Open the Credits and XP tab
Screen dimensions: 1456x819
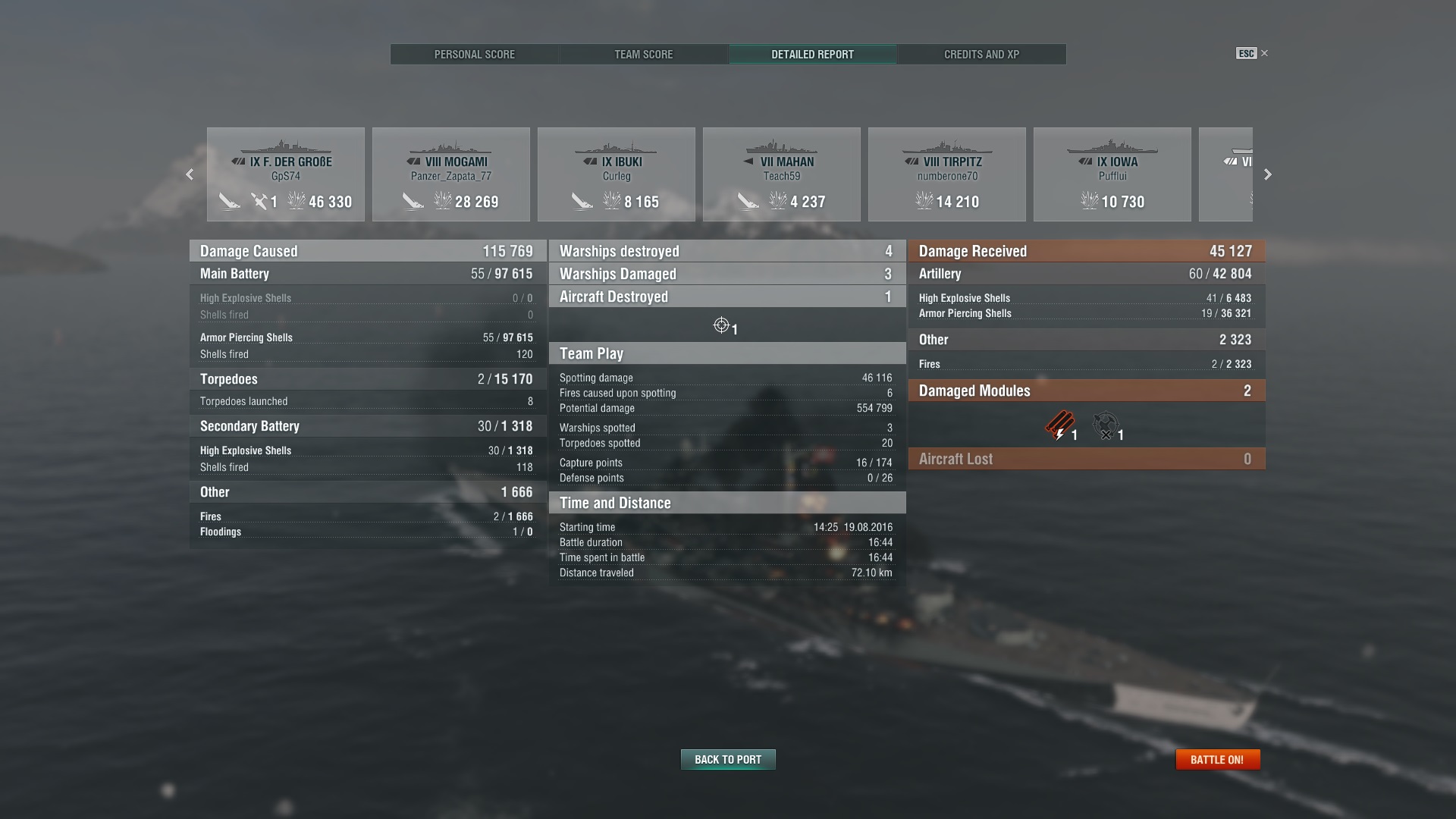981,55
